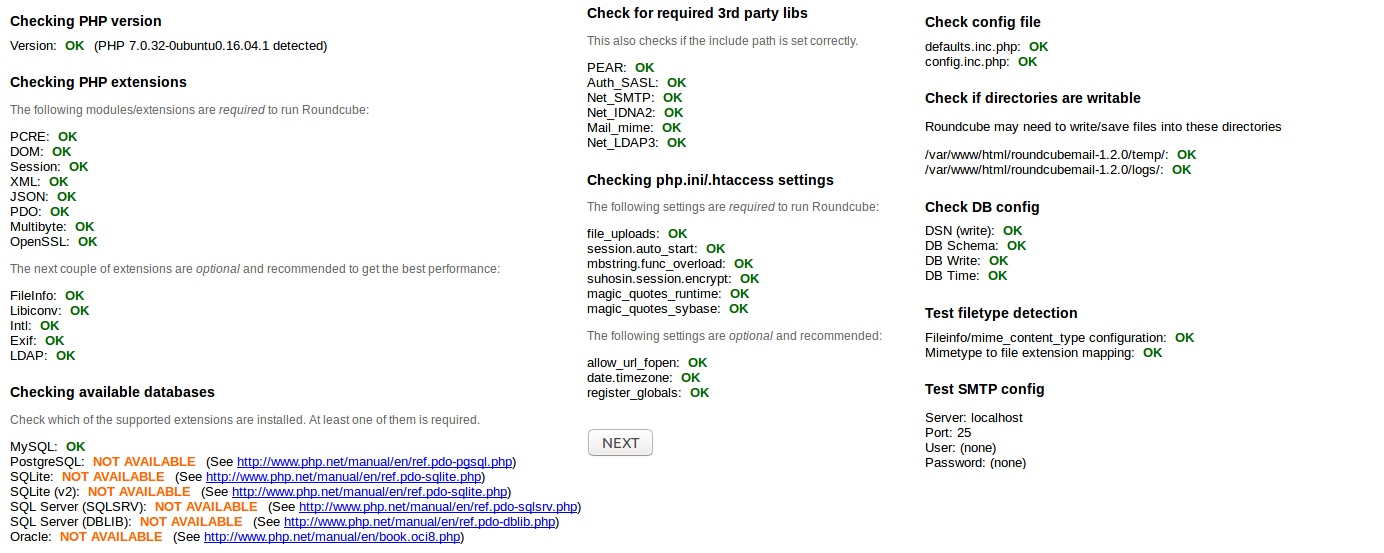Viewport: 1384px width, 553px height.
Task: Select the Session extension row
Action: (x=49, y=166)
